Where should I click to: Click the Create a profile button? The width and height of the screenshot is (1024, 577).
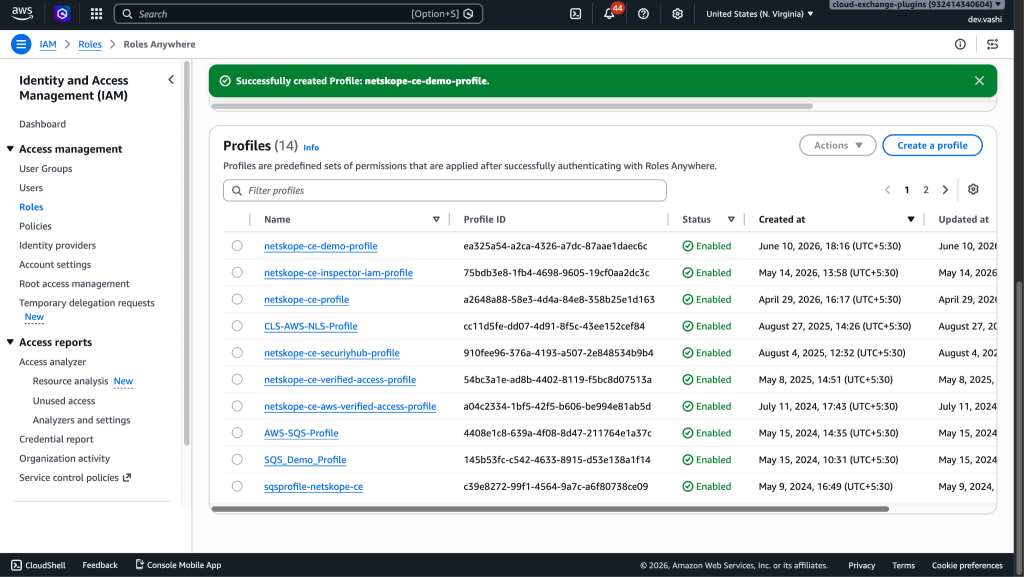[932, 146]
